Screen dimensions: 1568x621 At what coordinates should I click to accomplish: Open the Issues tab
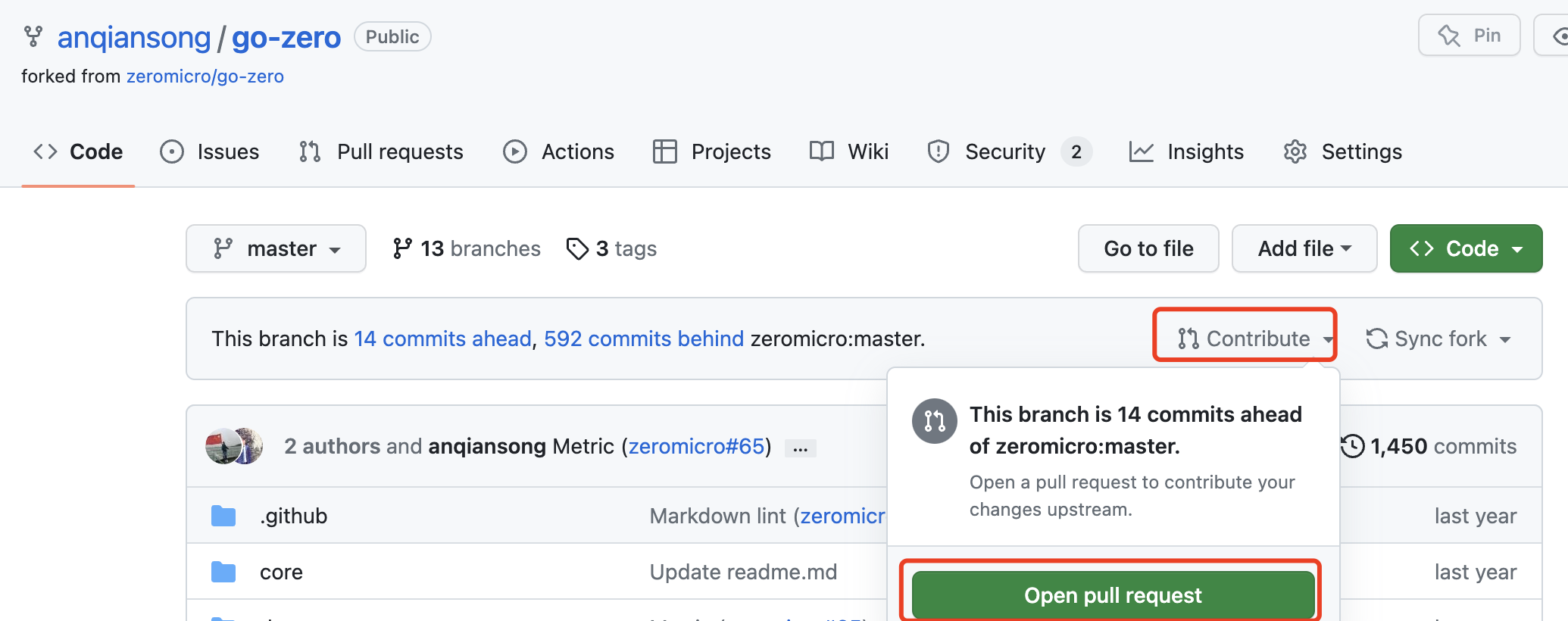[210, 151]
